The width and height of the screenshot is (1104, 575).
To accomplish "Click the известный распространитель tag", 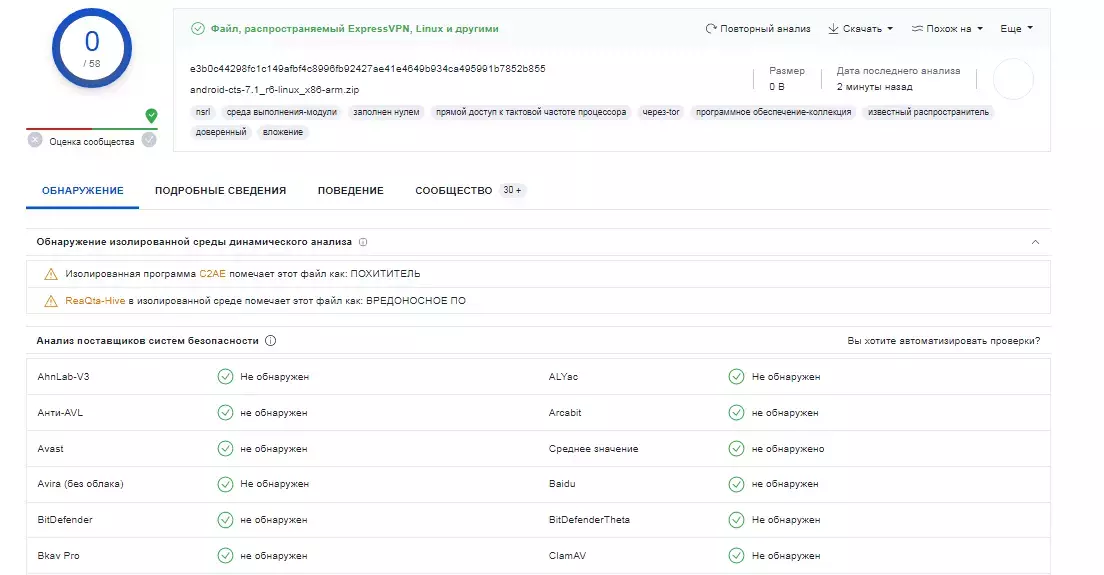I will (x=928, y=112).
